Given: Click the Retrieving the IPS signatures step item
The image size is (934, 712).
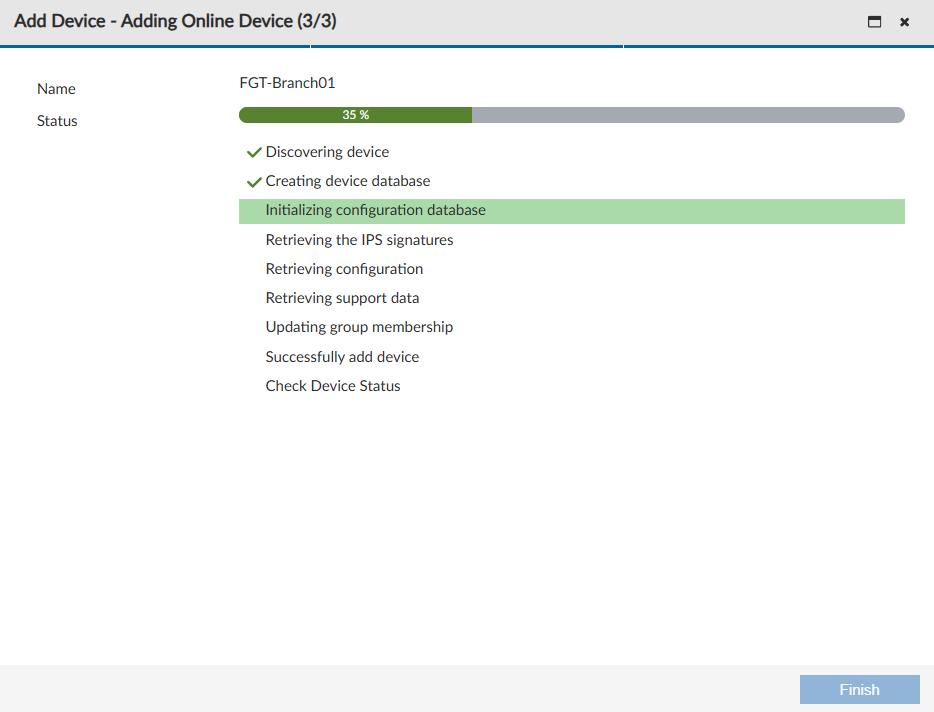Looking at the screenshot, I should click(359, 240).
